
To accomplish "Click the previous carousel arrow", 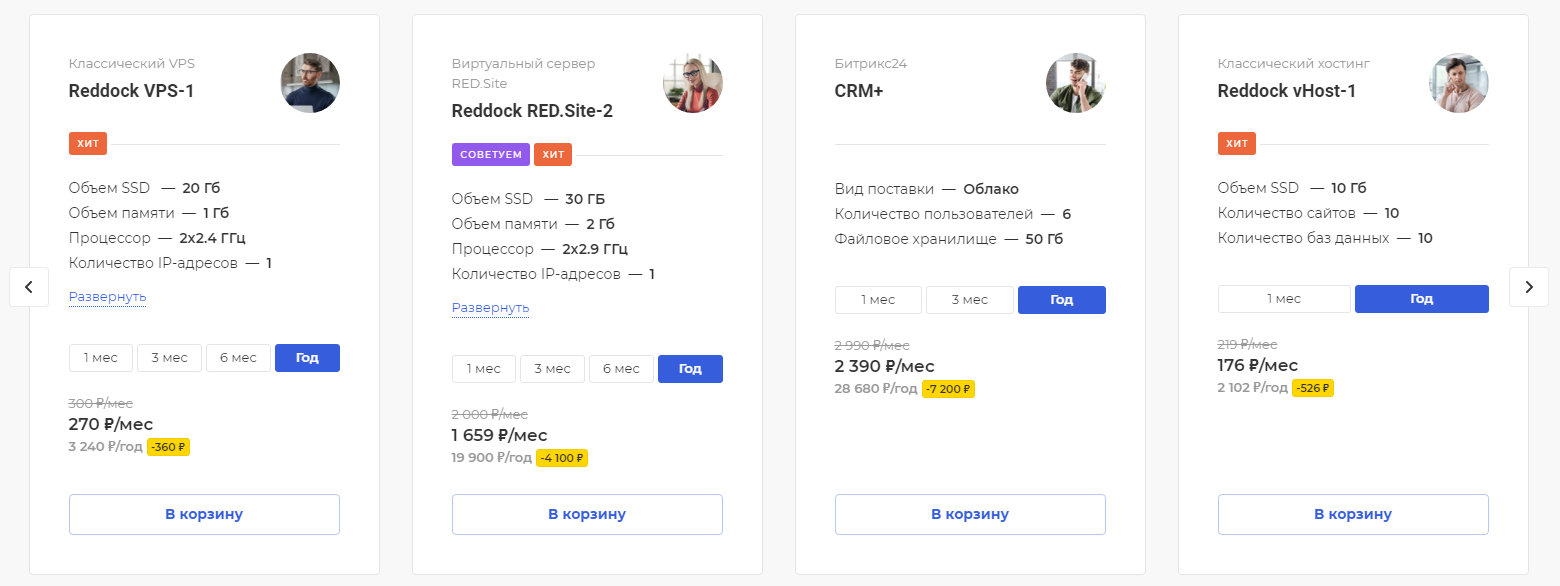I will pyautogui.click(x=29, y=287).
